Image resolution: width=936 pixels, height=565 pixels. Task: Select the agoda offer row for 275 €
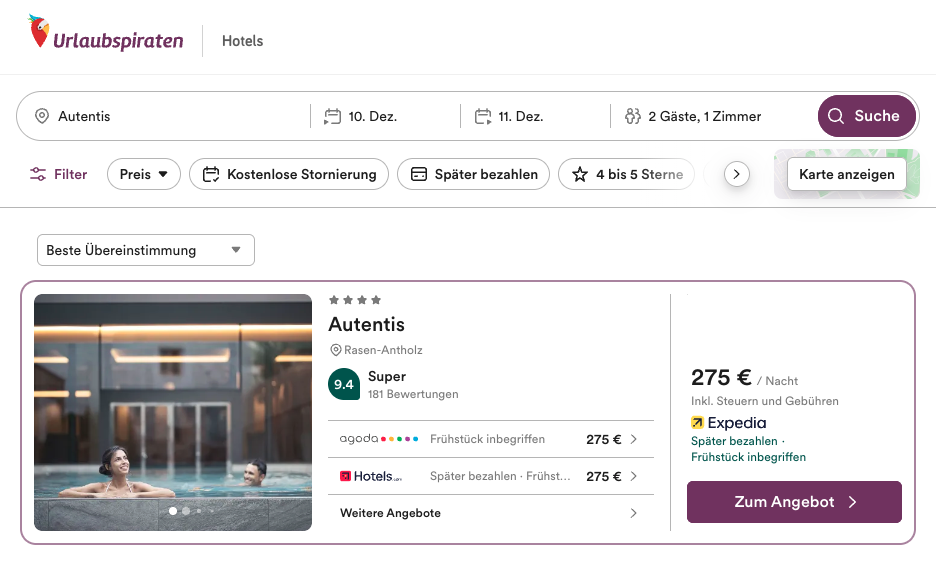point(490,439)
